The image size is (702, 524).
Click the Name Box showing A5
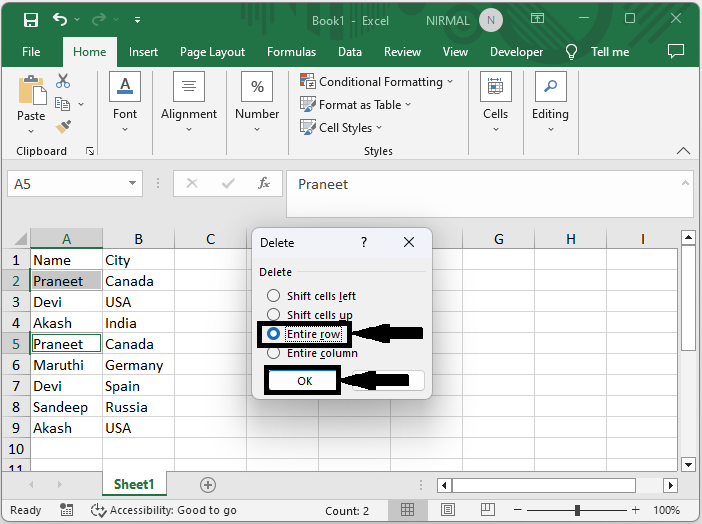[67, 184]
